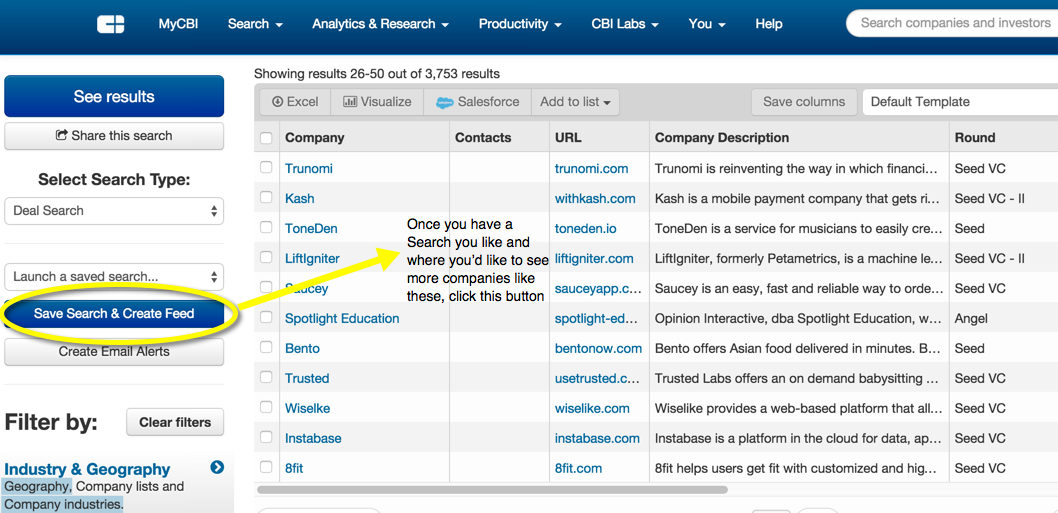The width and height of the screenshot is (1058, 513).
Task: Select the Spotlight Education row checkbox
Action: click(267, 317)
